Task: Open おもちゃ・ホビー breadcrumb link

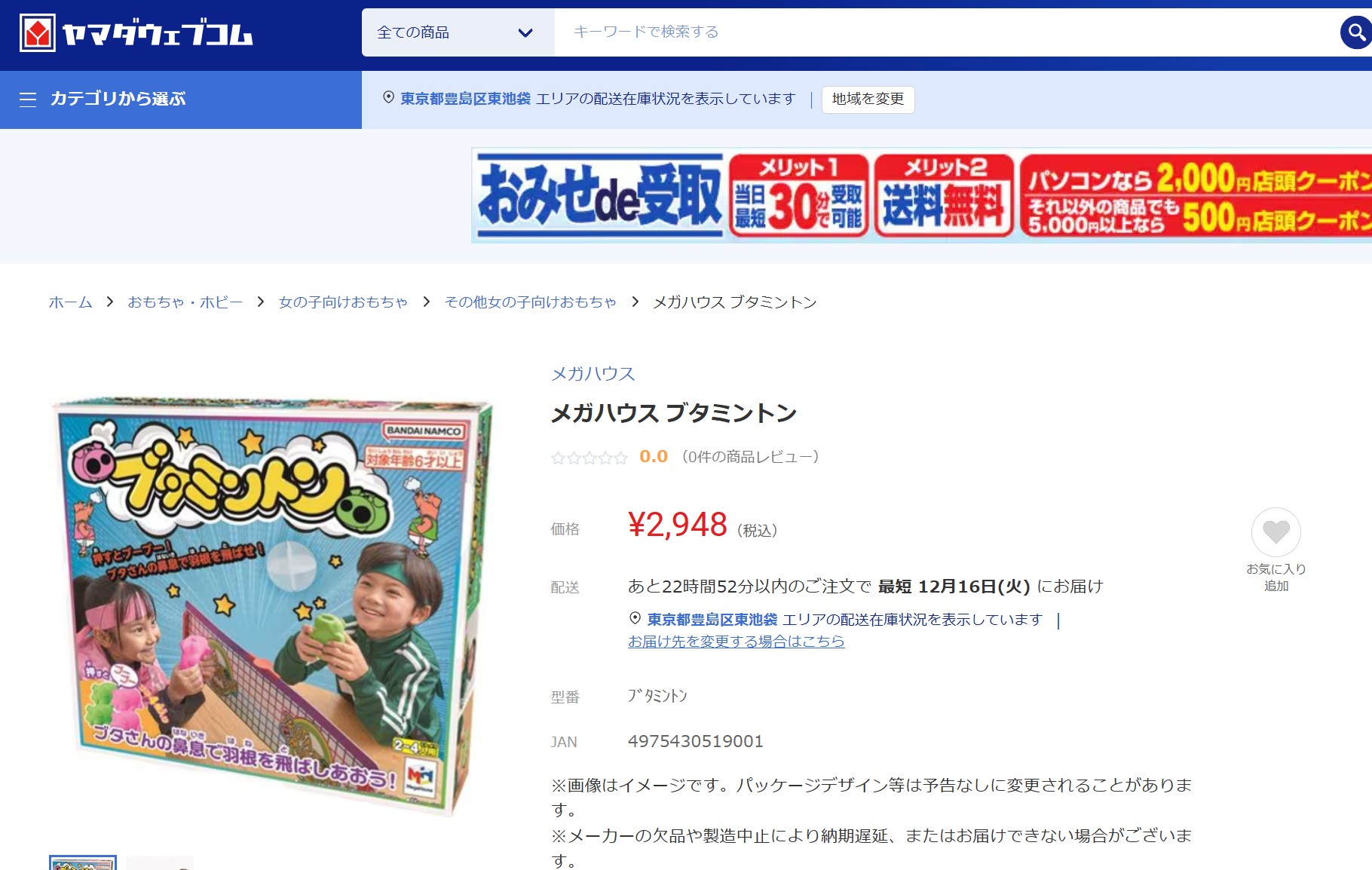Action: [x=185, y=302]
